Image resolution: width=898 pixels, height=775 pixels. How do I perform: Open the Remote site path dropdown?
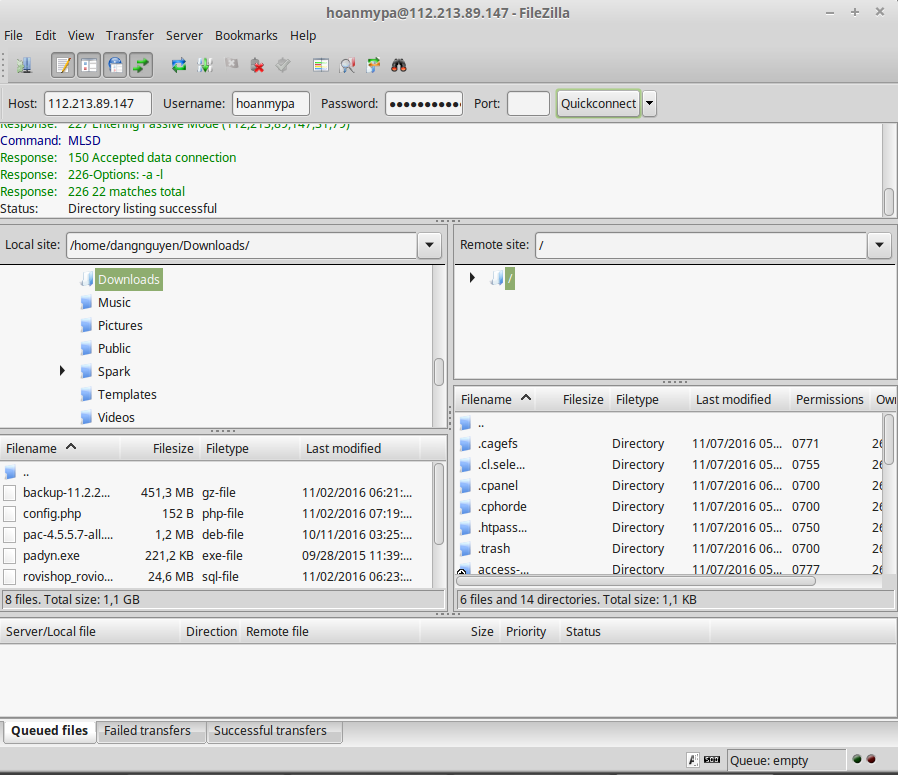coord(880,245)
